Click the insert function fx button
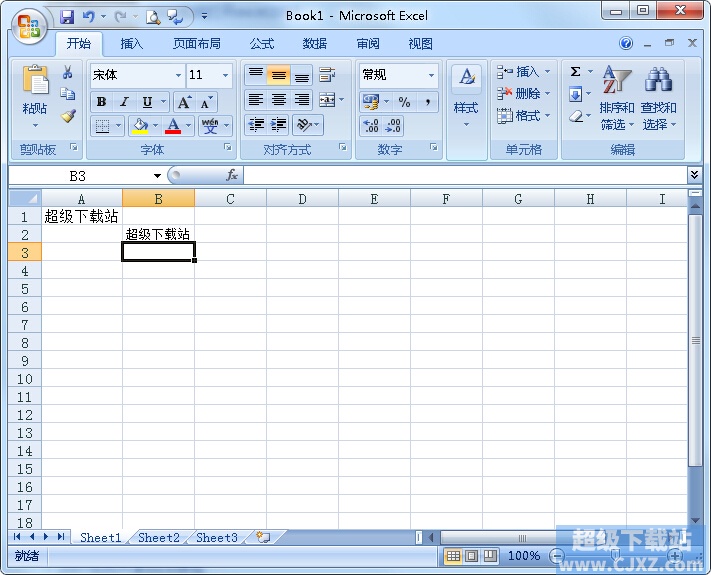 click(232, 175)
